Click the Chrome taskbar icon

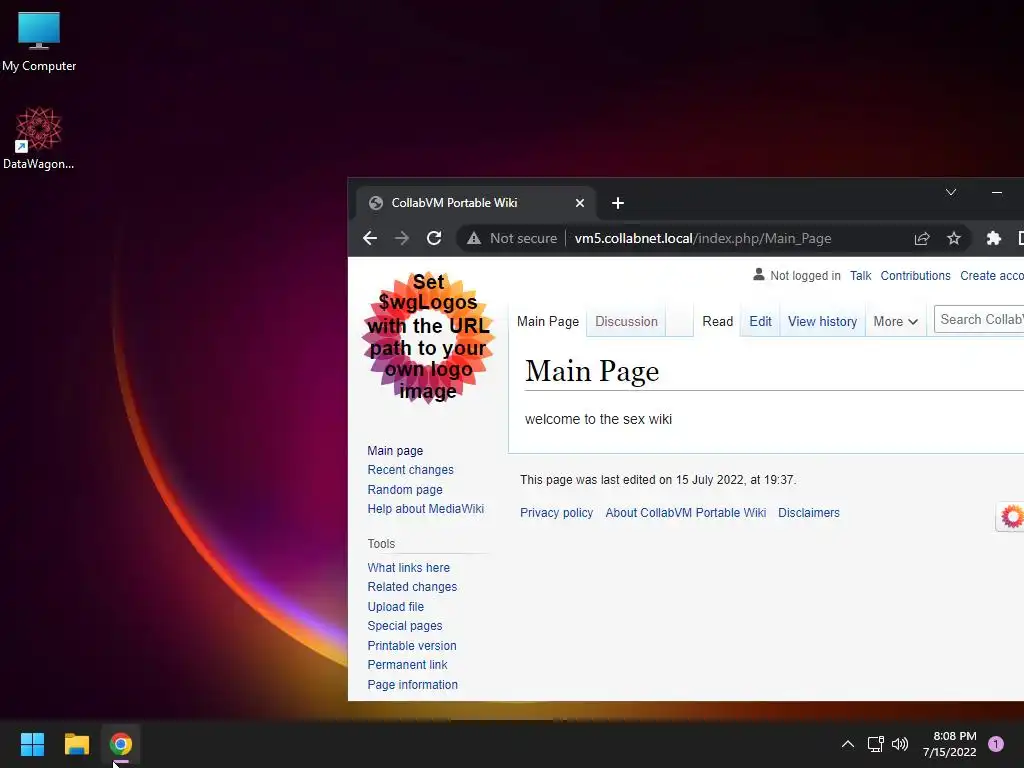pos(121,744)
